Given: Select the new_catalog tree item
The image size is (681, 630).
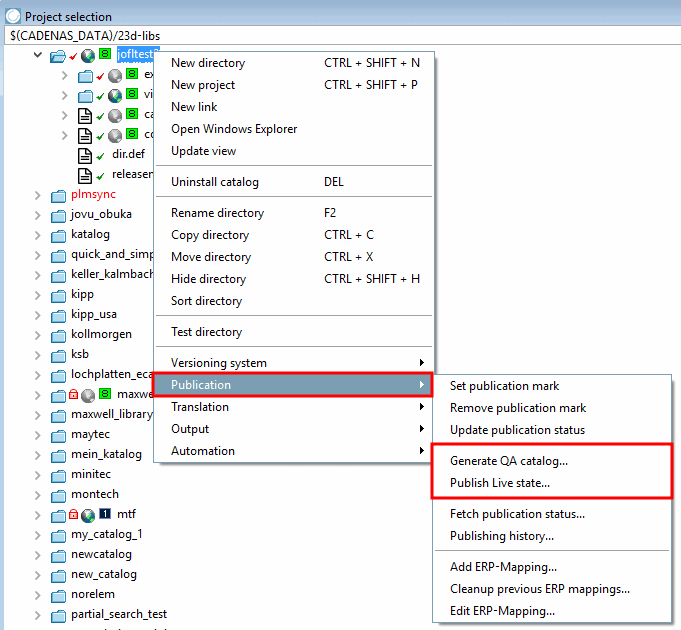Looking at the screenshot, I should [x=104, y=574].
